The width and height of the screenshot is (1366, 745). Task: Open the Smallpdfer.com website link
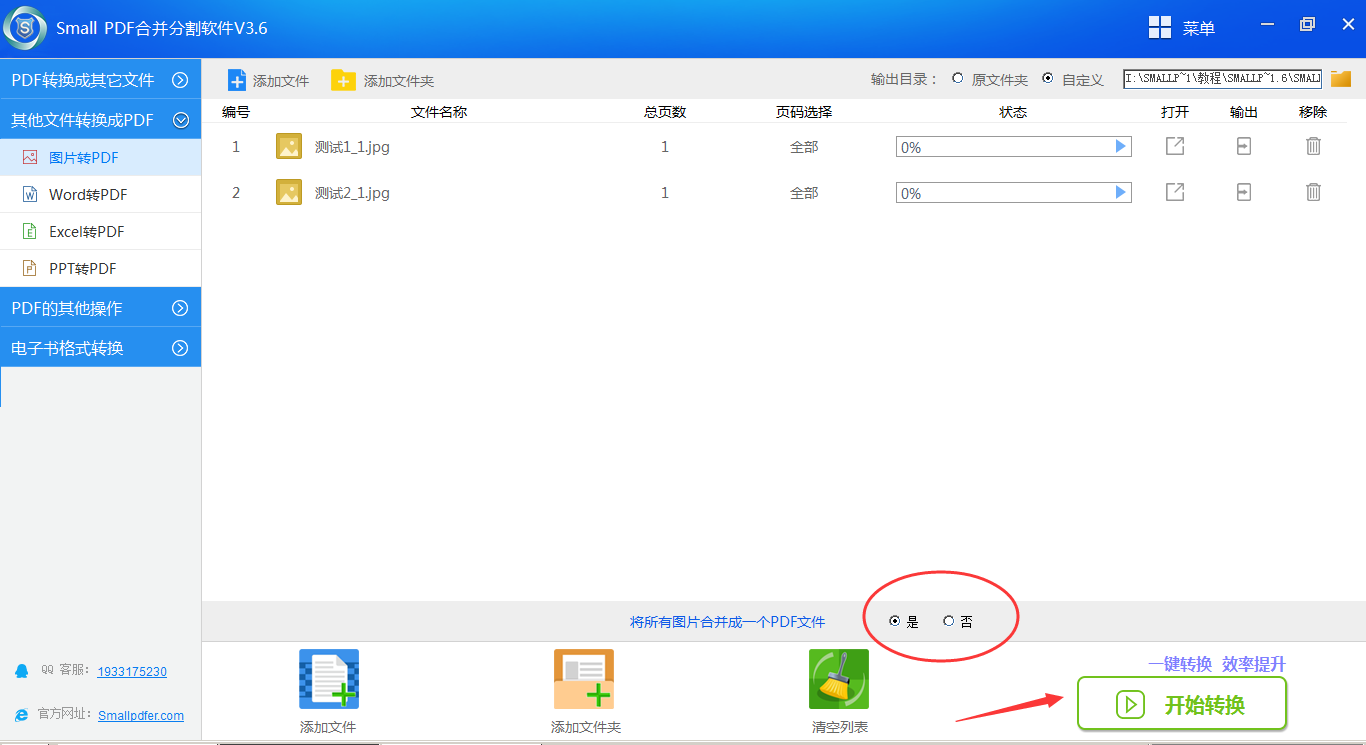pos(141,715)
